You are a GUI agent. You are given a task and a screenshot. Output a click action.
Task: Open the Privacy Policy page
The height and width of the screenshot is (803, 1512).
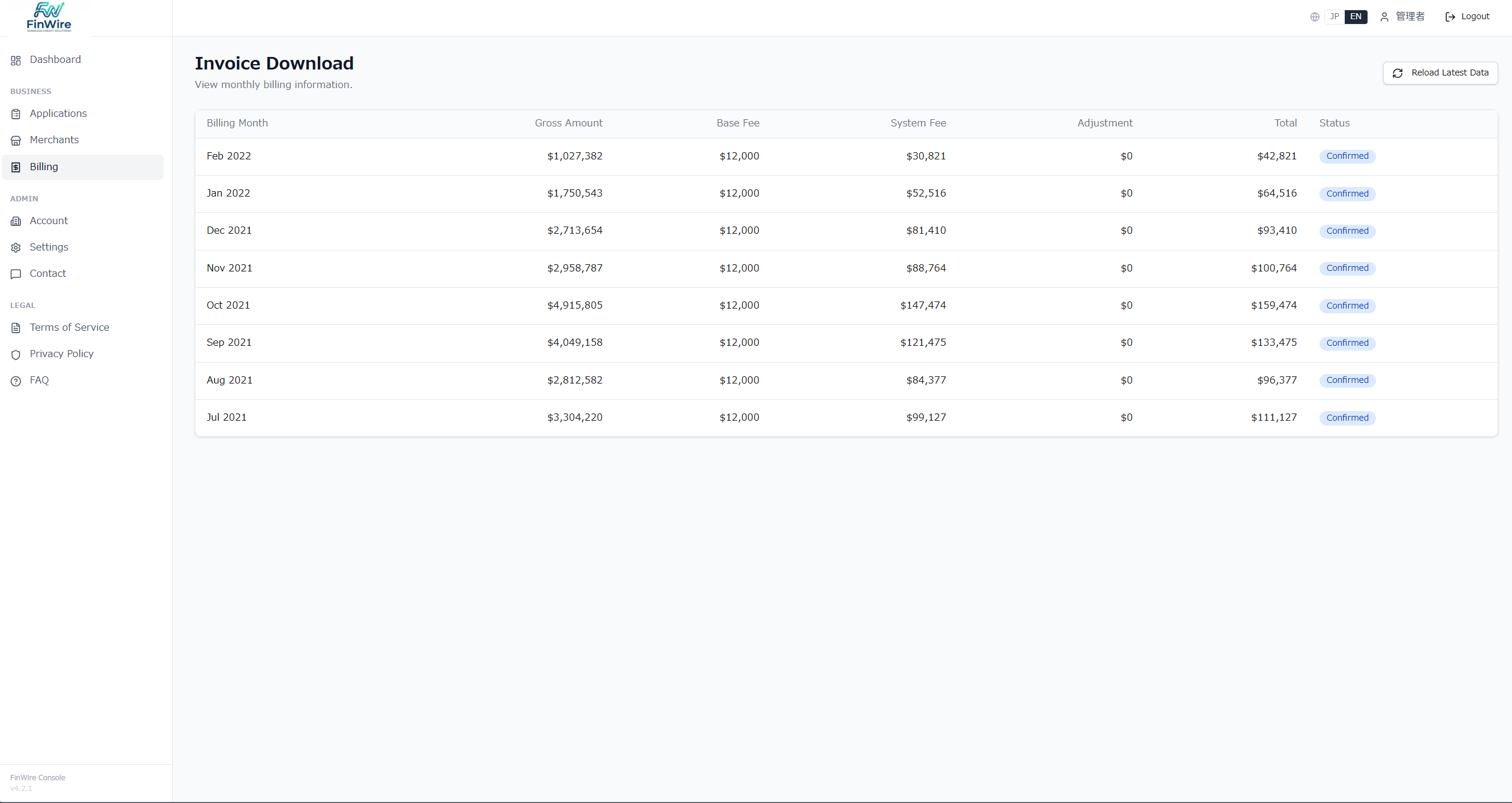pos(62,354)
